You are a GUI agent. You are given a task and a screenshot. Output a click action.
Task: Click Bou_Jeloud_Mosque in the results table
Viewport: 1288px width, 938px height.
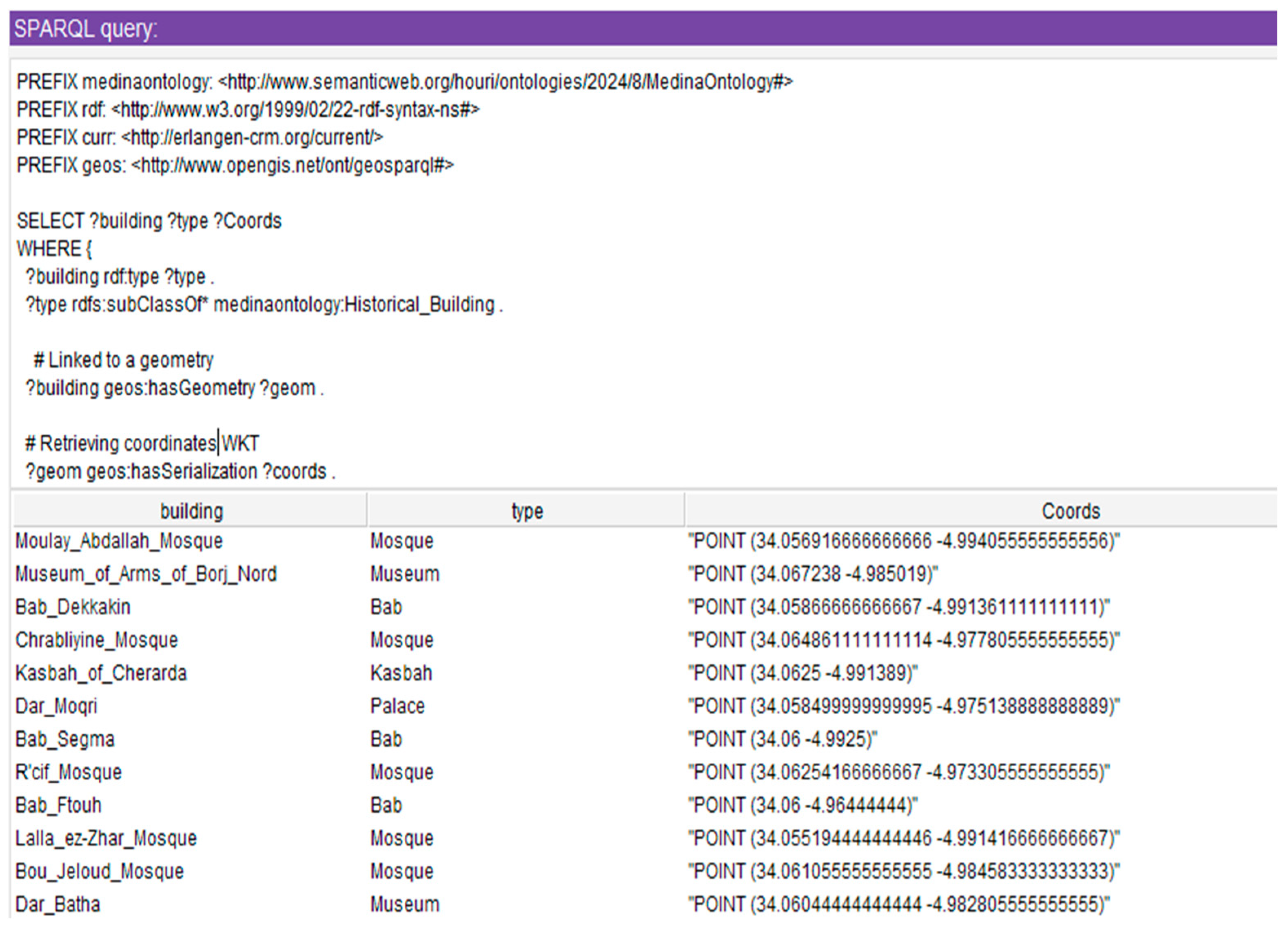tap(100, 871)
